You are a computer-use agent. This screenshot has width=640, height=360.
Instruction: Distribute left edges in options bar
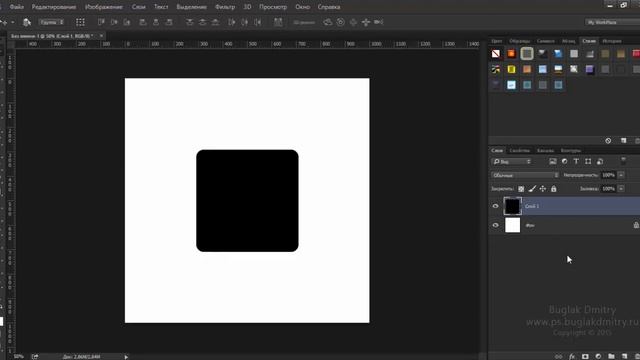[232, 22]
